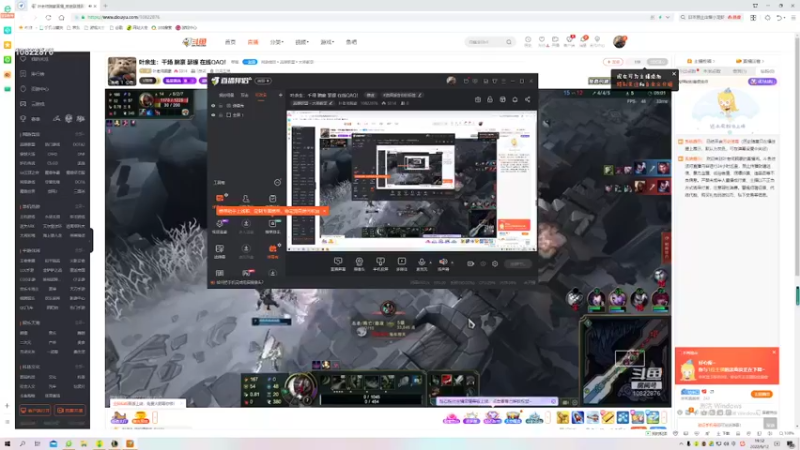Click the screen-share icon below the preview
Image resolution: width=800 pixels, height=450 pixels.
click(338, 263)
